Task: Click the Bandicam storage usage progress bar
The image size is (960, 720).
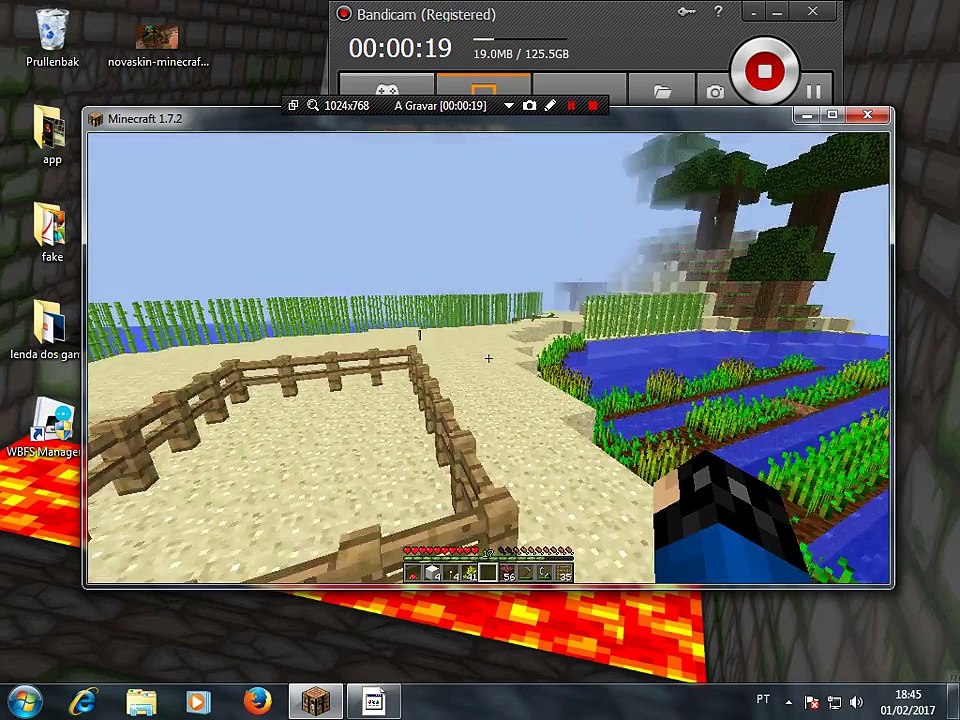Action: (520, 39)
